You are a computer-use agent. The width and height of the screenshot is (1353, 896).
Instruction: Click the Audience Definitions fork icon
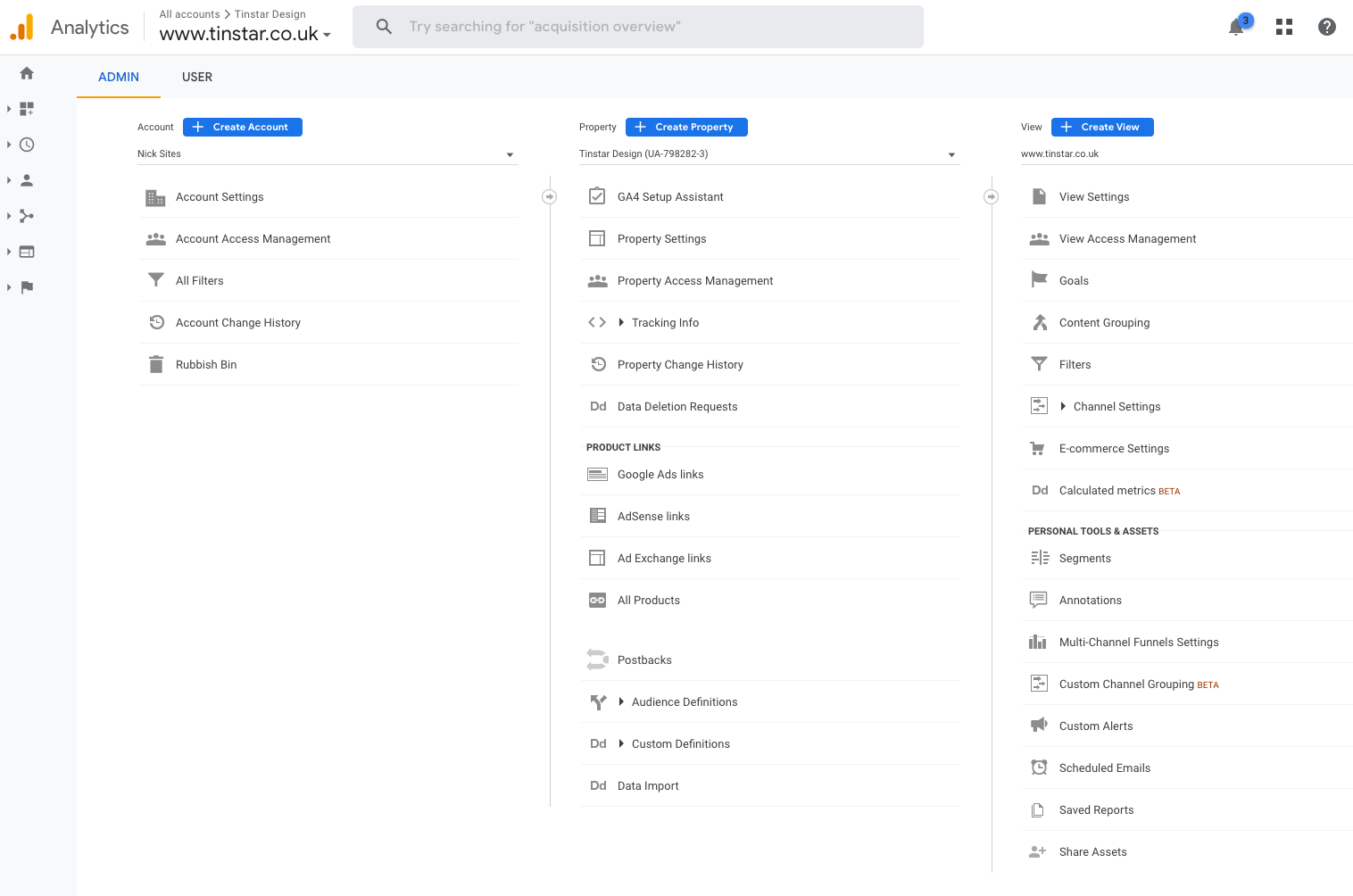(598, 702)
